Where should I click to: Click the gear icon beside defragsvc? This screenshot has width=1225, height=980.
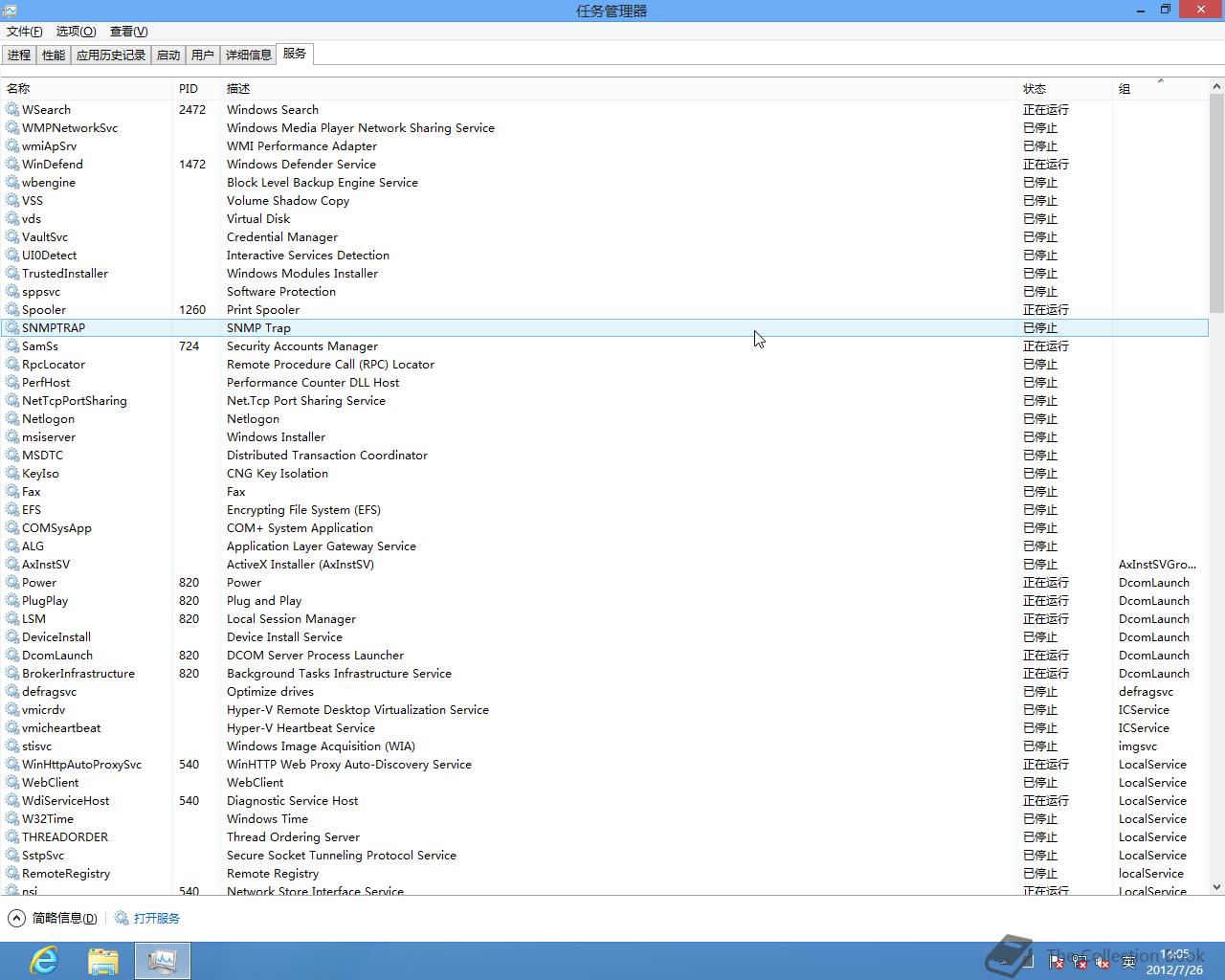coord(12,691)
